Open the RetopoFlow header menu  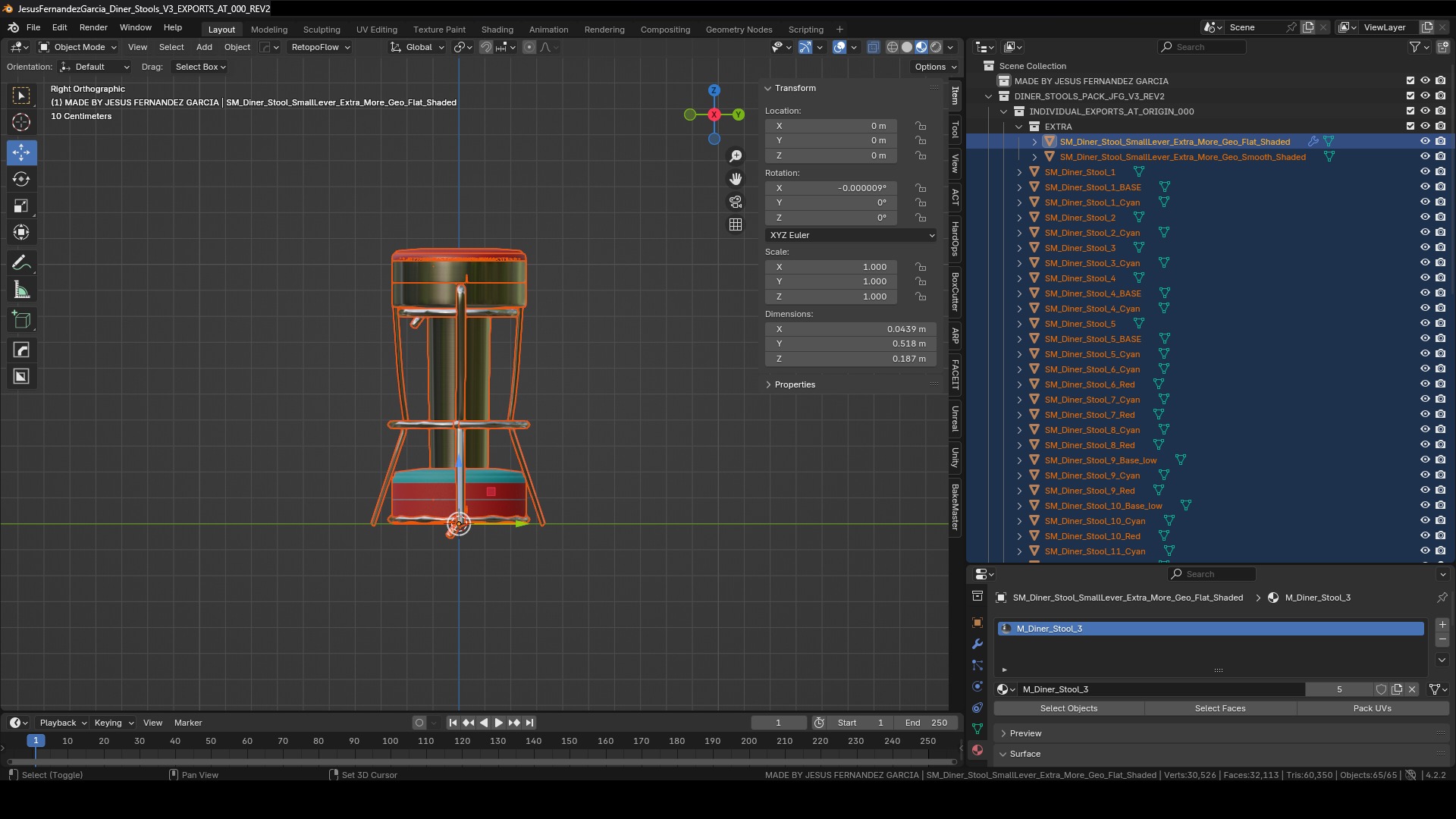coord(321,47)
